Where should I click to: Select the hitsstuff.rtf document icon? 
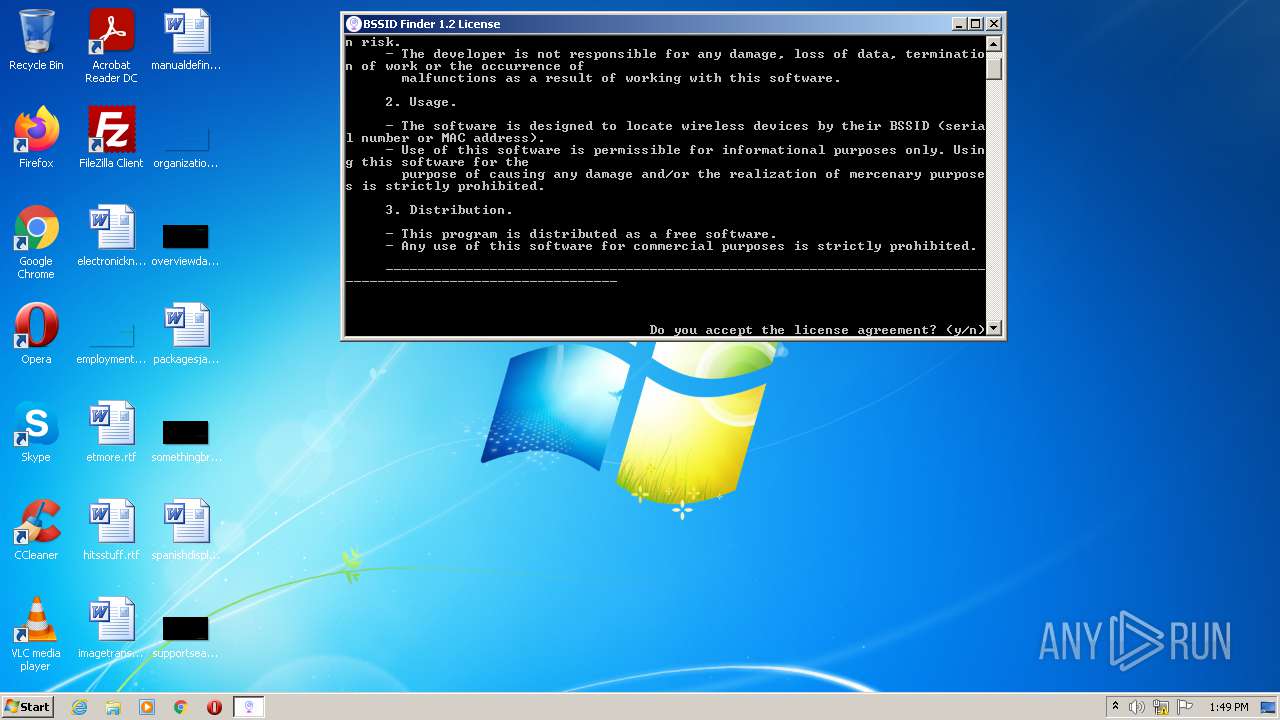(x=111, y=530)
